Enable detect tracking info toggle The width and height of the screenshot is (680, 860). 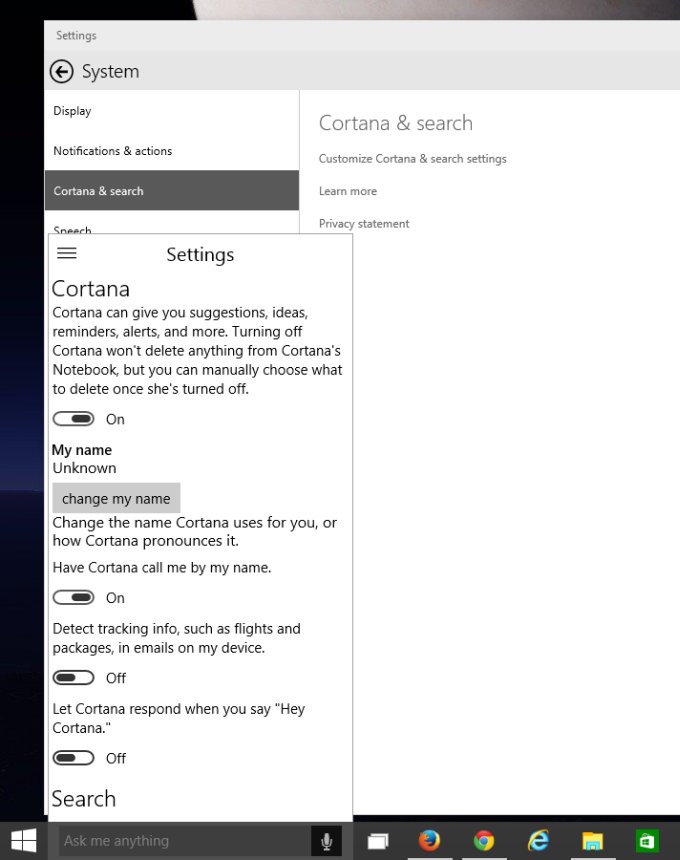point(73,678)
